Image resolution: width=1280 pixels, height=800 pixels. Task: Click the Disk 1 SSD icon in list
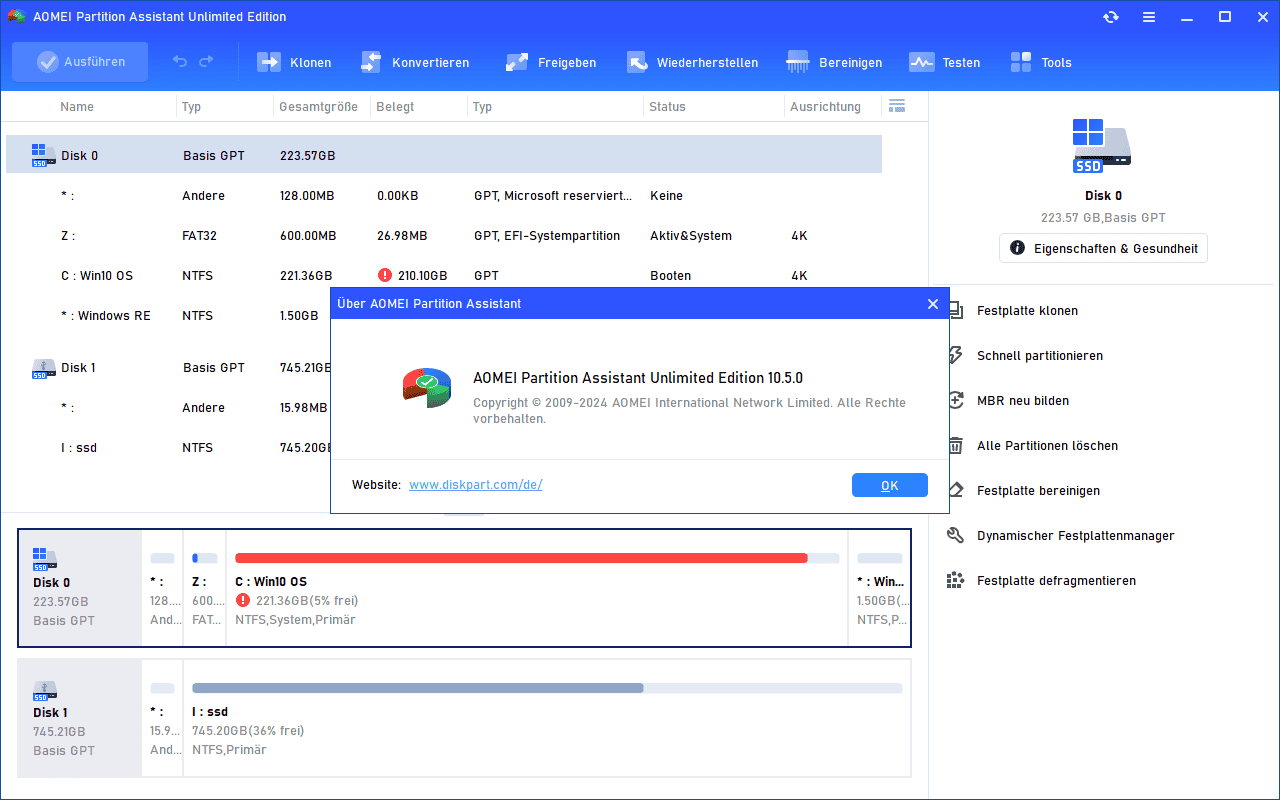tap(44, 369)
